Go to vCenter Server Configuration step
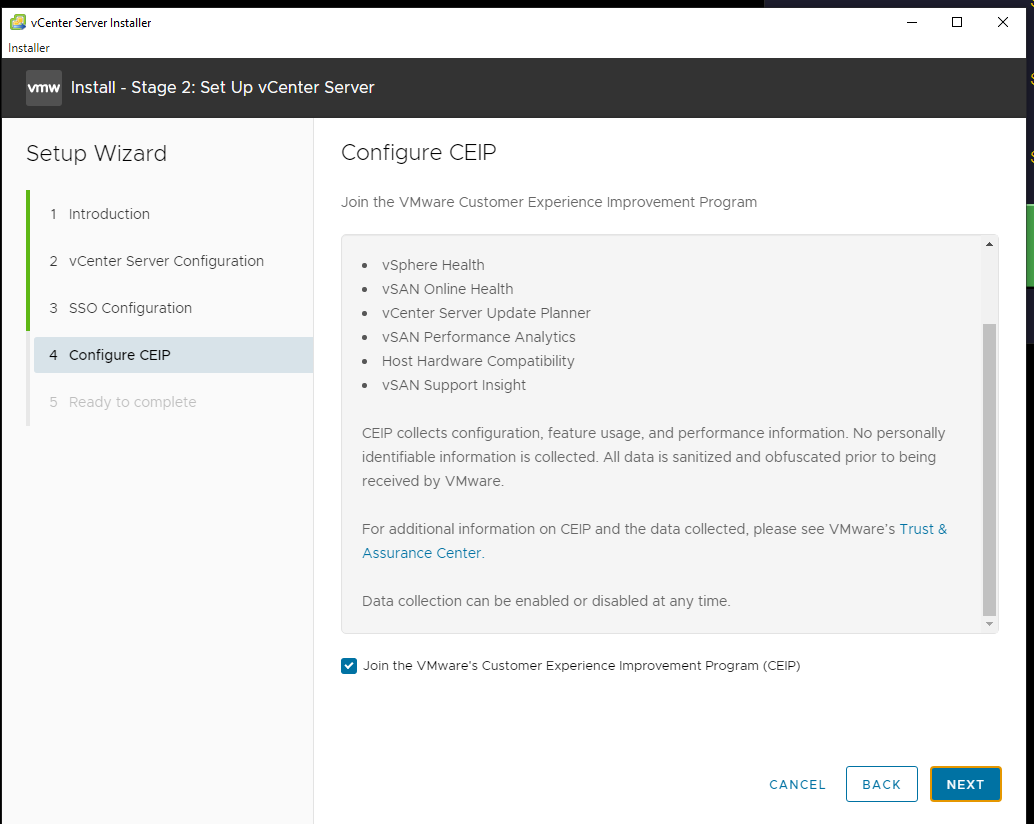 [x=156, y=261]
